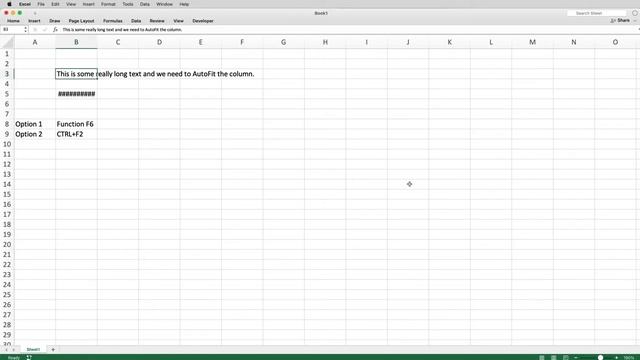Image resolution: width=640 pixels, height=360 pixels.
Task: Switch to Normal view in status bar
Action: pos(542,358)
